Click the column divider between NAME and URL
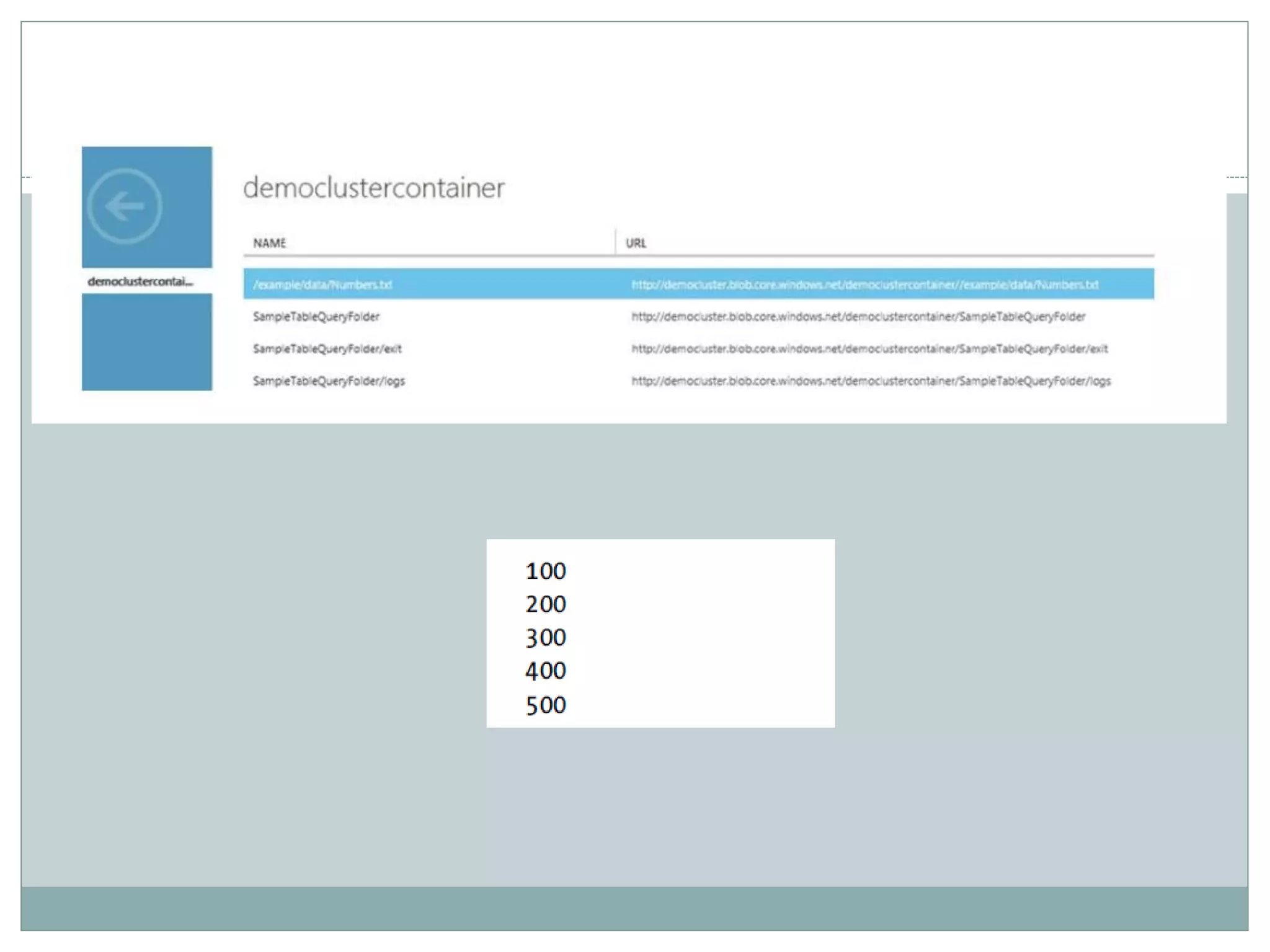Viewport: 1270px width, 952px height. tap(616, 242)
